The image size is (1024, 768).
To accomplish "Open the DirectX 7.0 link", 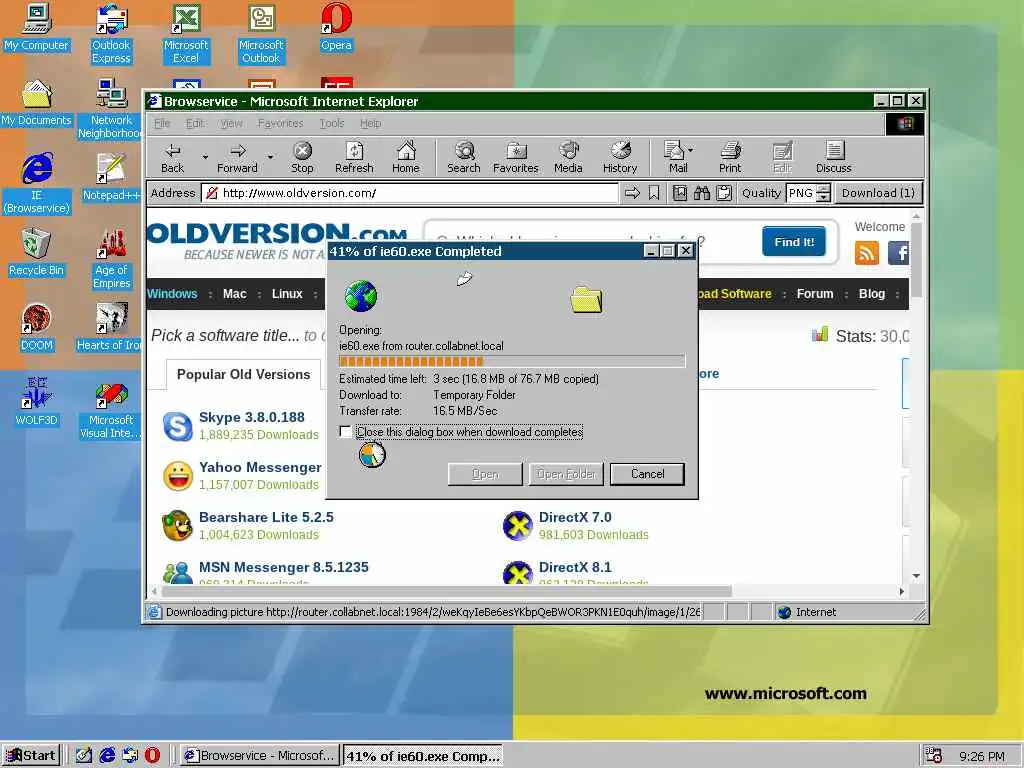I will point(575,517).
